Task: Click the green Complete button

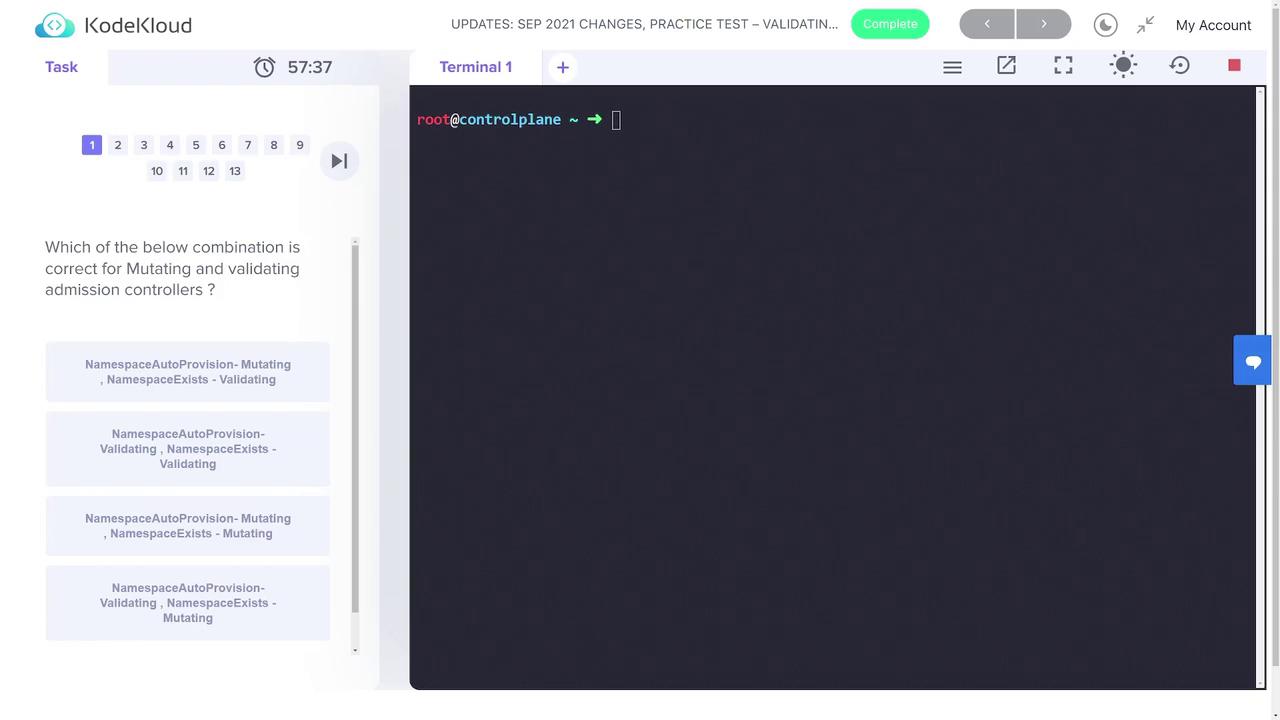Action: [x=890, y=24]
